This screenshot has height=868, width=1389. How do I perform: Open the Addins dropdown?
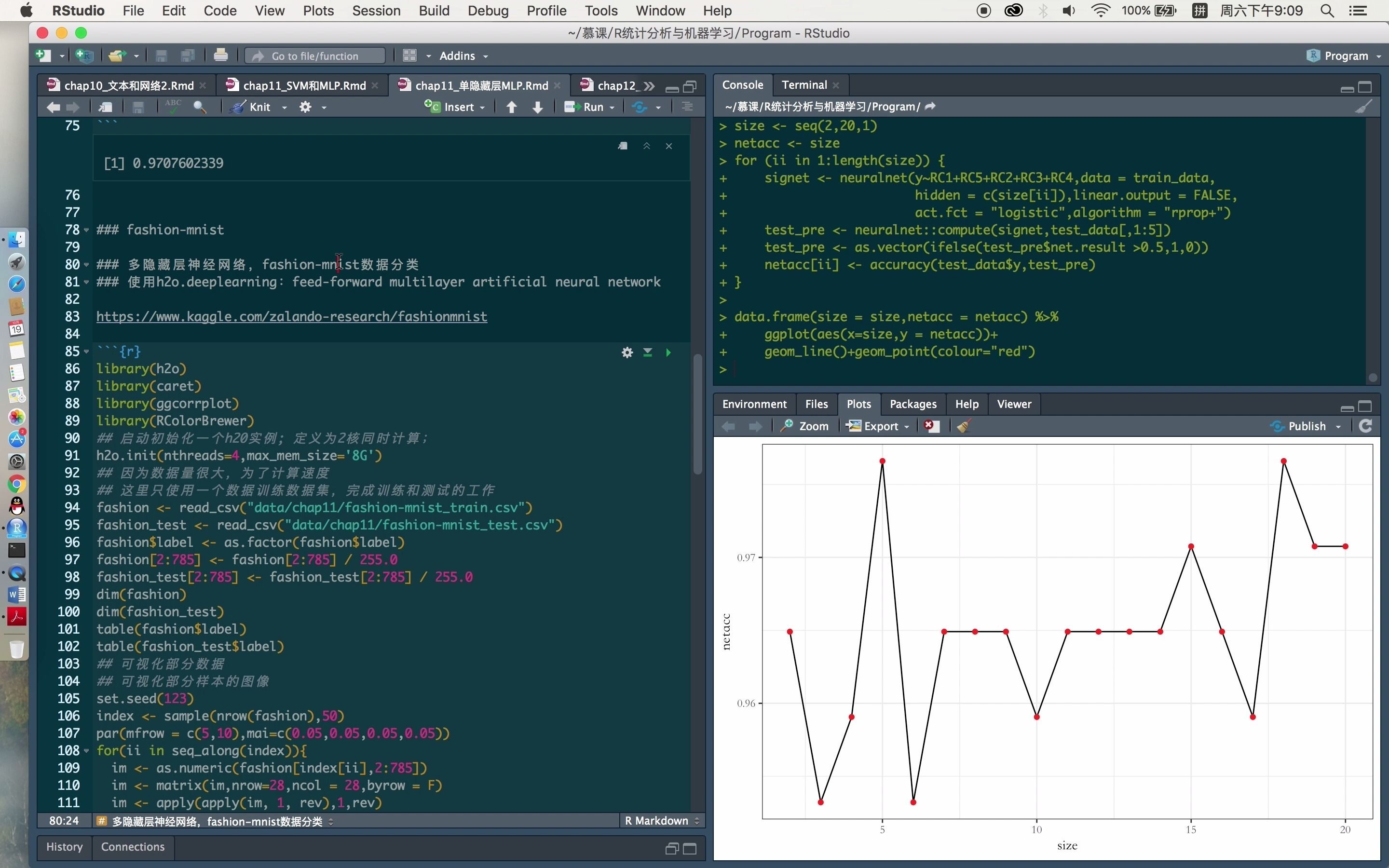coord(464,55)
